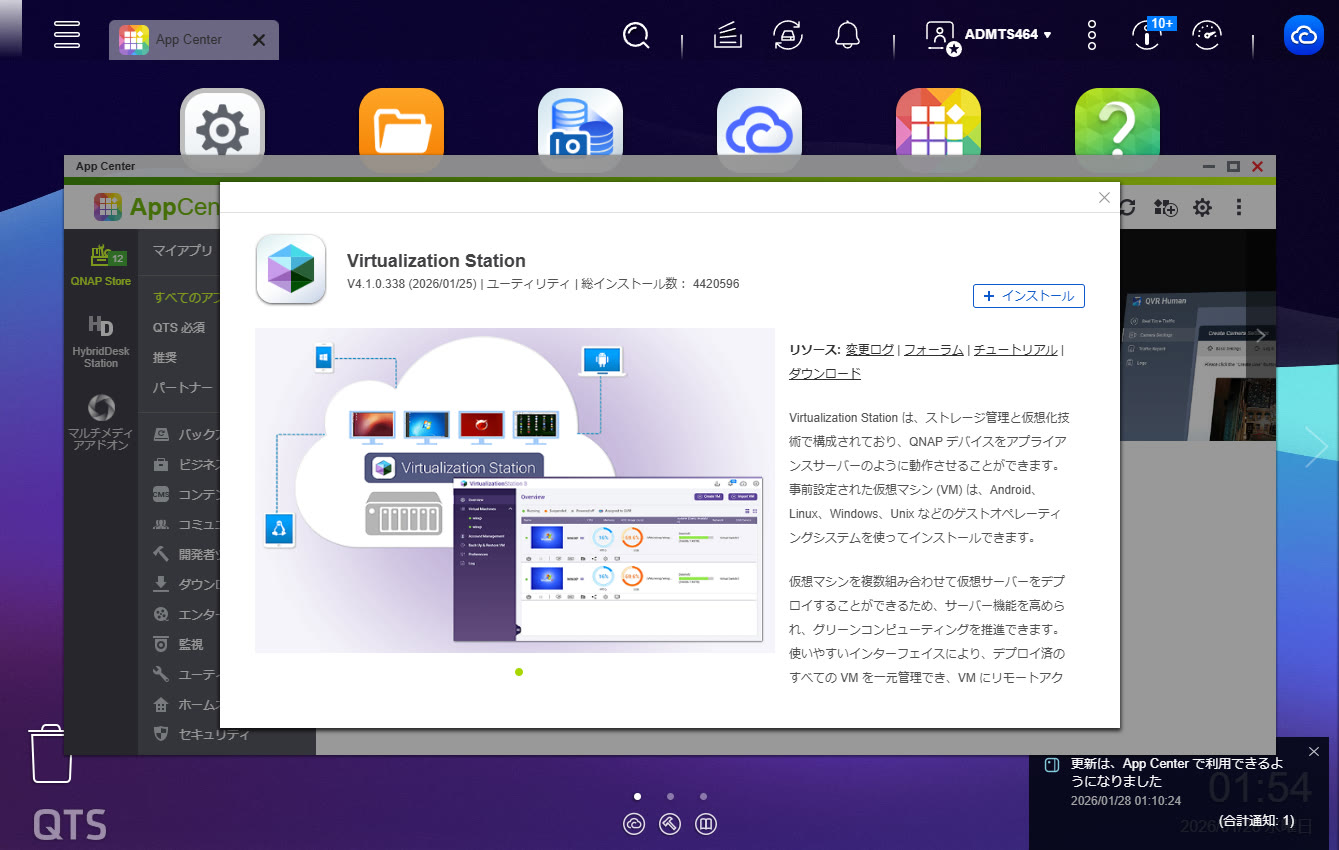This screenshot has width=1339, height=850.
Task: Click the blue myQNAPcloud icon at top right
Action: [x=1303, y=36]
